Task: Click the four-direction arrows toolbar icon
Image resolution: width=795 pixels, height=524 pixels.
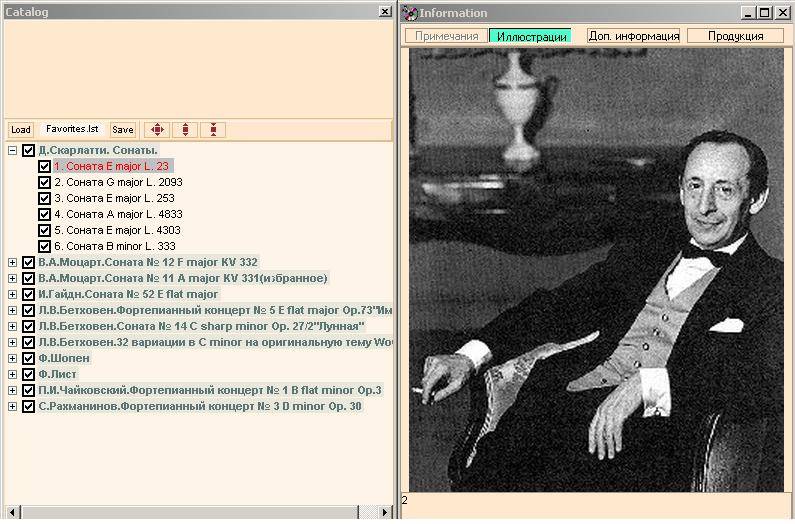Action: point(157,130)
